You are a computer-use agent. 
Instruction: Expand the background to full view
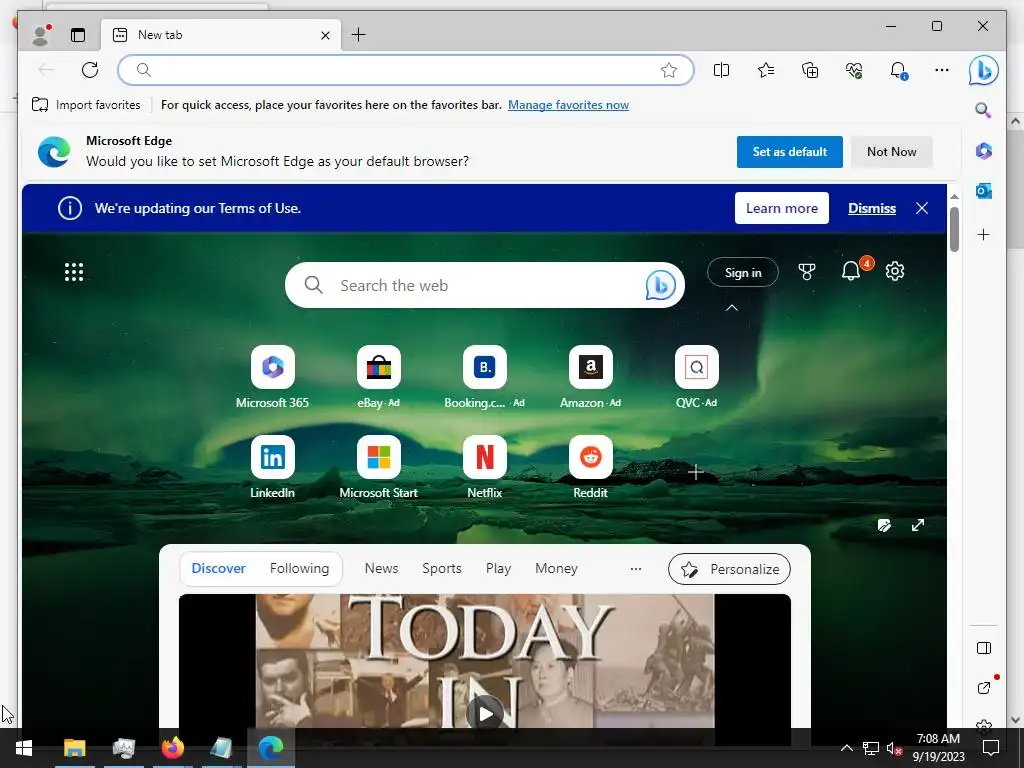click(x=918, y=525)
